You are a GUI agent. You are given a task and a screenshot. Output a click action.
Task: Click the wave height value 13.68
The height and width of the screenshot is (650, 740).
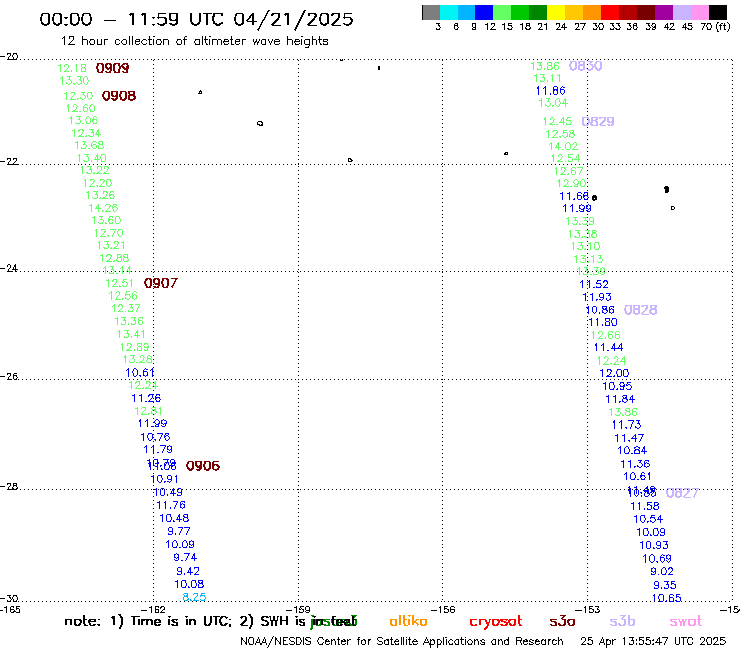coord(89,145)
